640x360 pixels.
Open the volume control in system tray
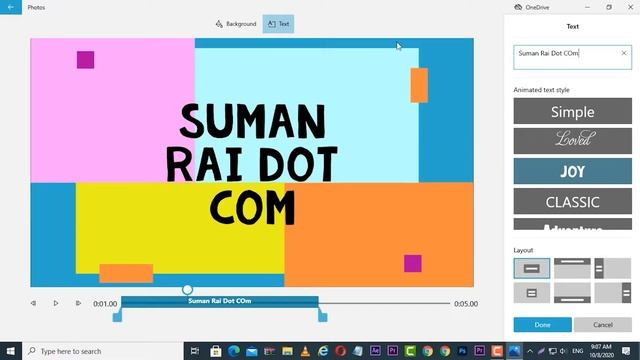563,351
